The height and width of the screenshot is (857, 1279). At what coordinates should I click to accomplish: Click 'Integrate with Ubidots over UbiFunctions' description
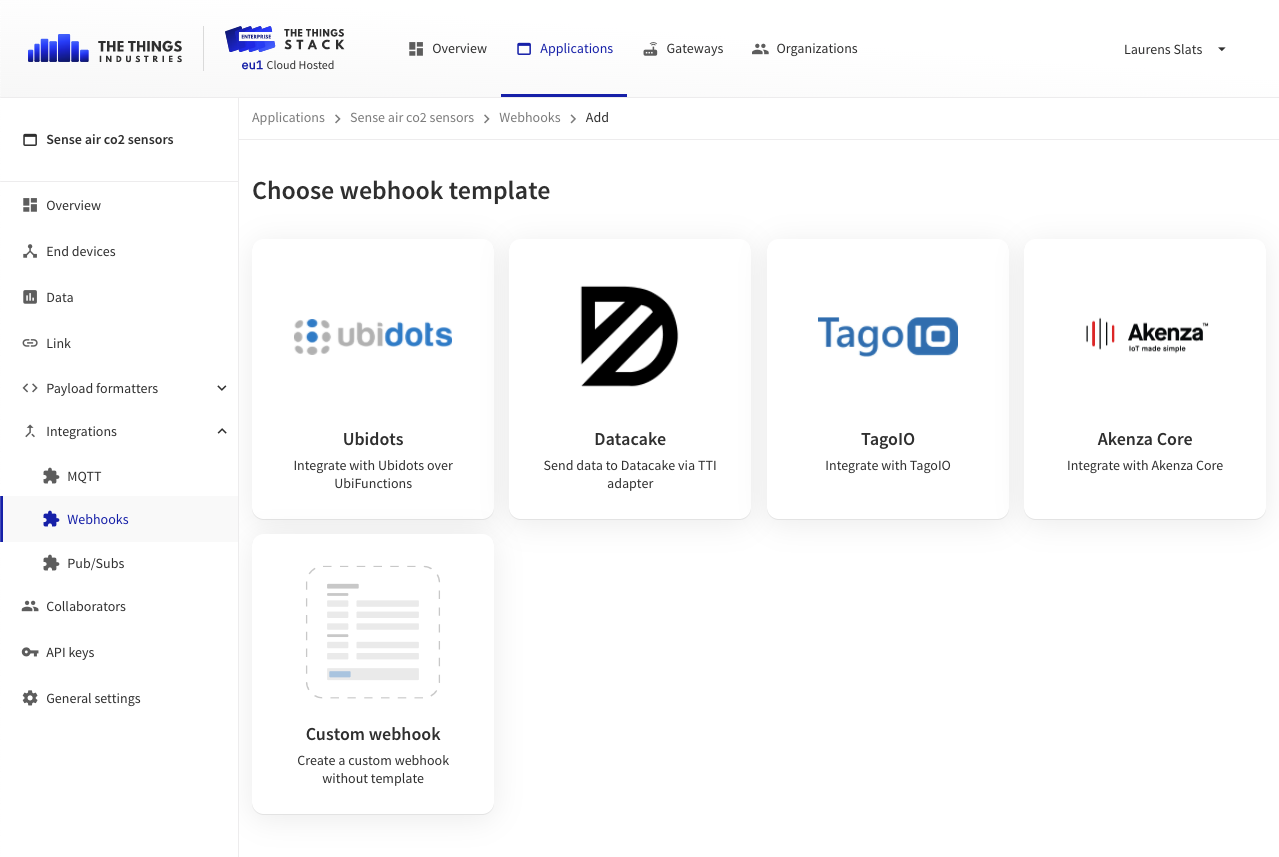pos(373,474)
